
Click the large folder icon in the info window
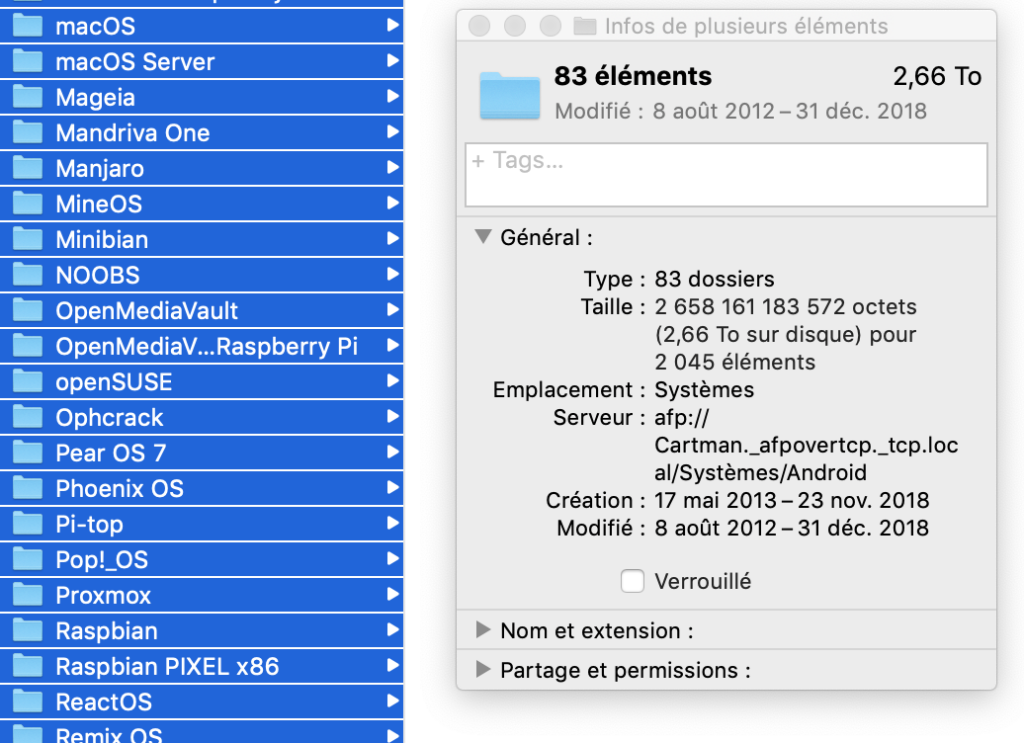[x=509, y=95]
